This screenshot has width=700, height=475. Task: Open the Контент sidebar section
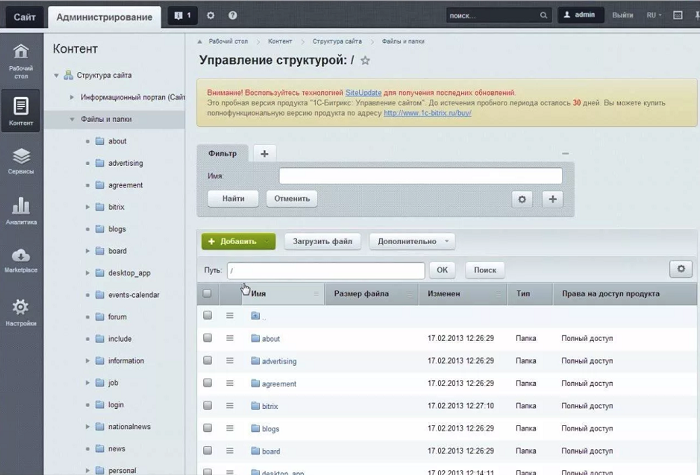[x=21, y=110]
